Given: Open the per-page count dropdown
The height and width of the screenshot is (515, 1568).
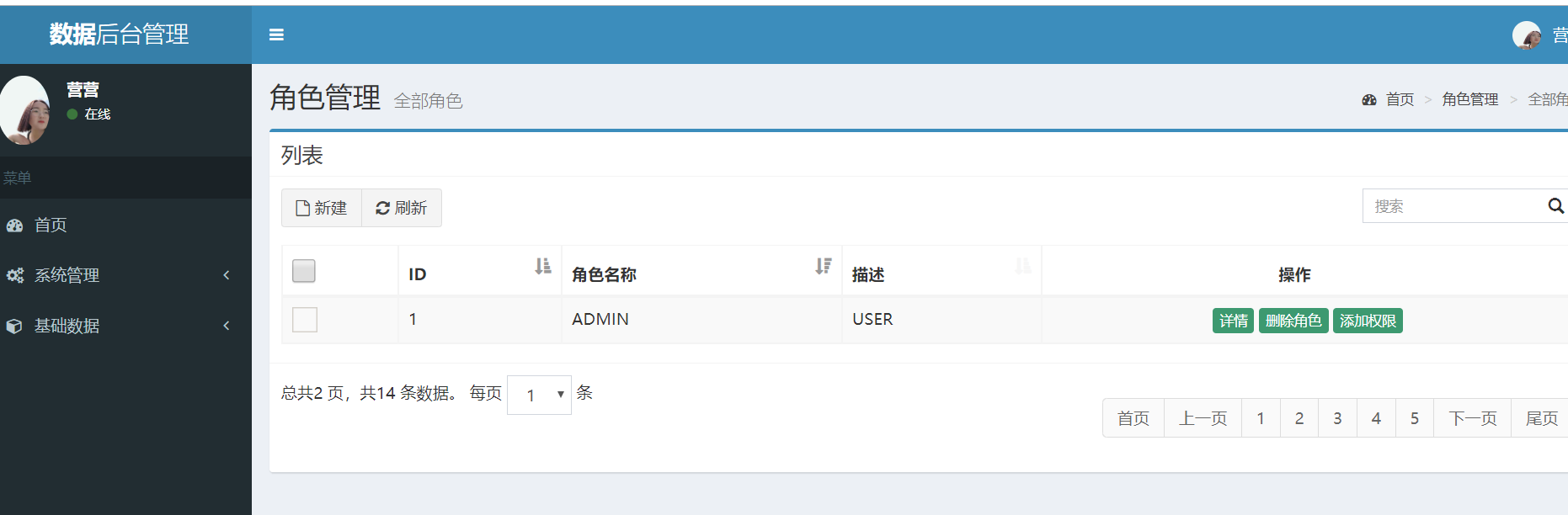Looking at the screenshot, I should 539,395.
